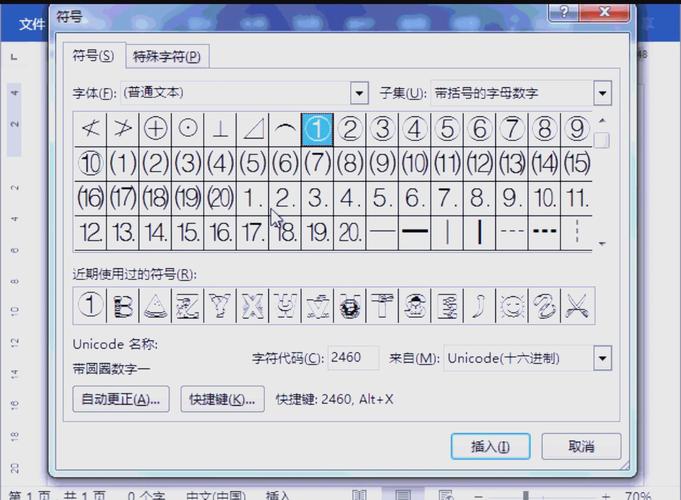Click the zoom in plus button in status bar

pos(606,496)
